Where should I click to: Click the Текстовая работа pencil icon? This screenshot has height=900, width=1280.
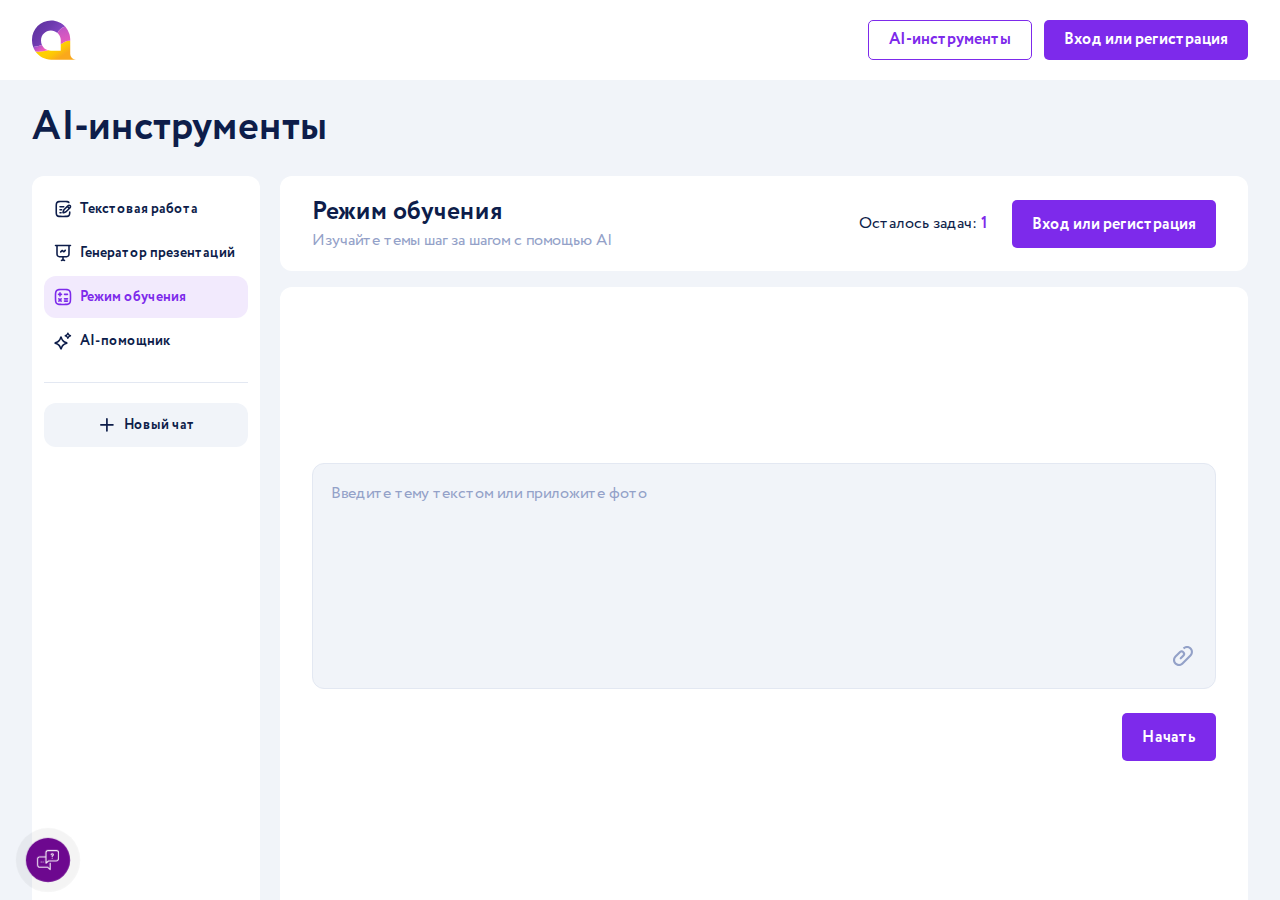pyautogui.click(x=63, y=209)
